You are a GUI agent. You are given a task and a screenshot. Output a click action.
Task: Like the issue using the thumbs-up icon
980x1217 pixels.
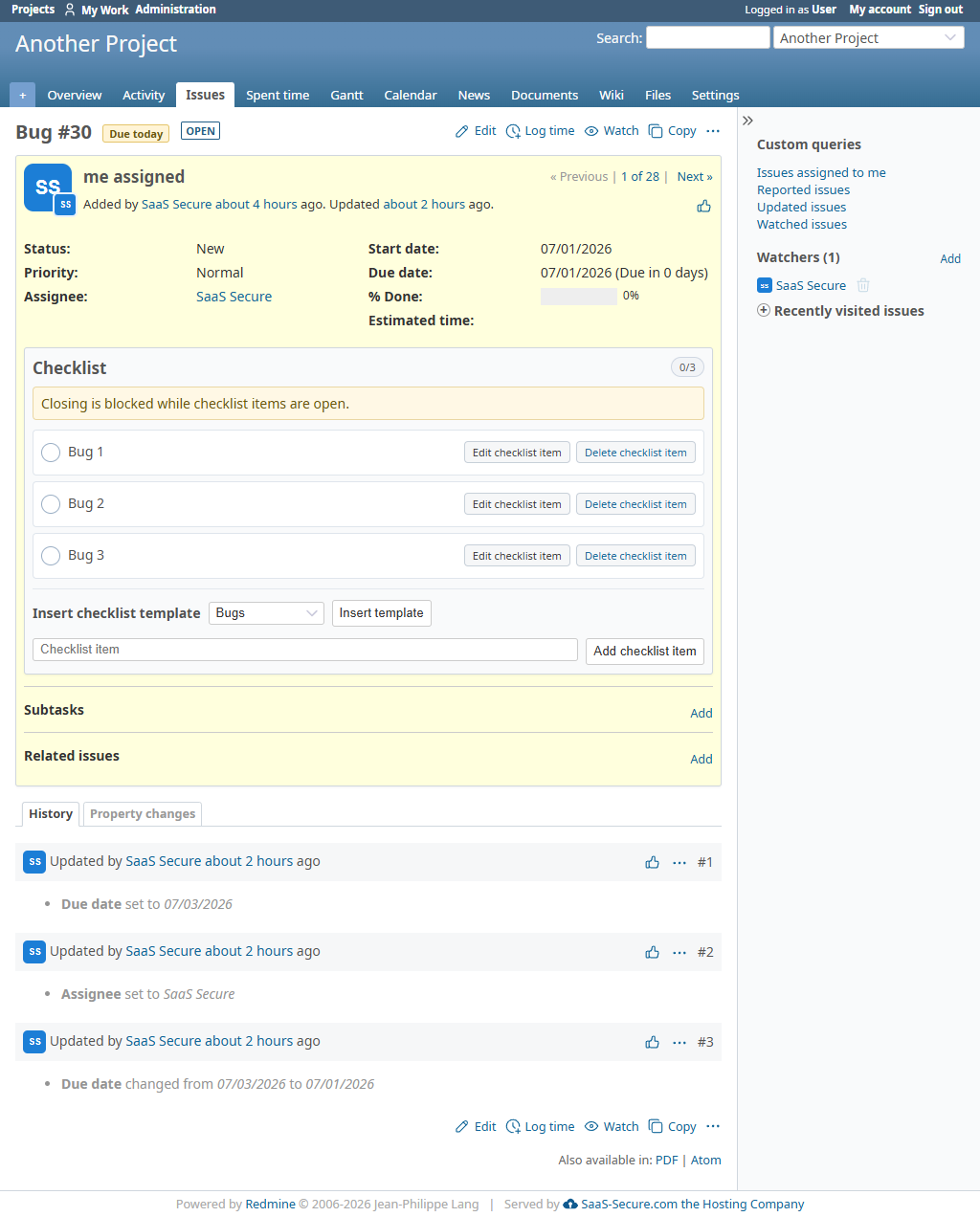click(704, 206)
